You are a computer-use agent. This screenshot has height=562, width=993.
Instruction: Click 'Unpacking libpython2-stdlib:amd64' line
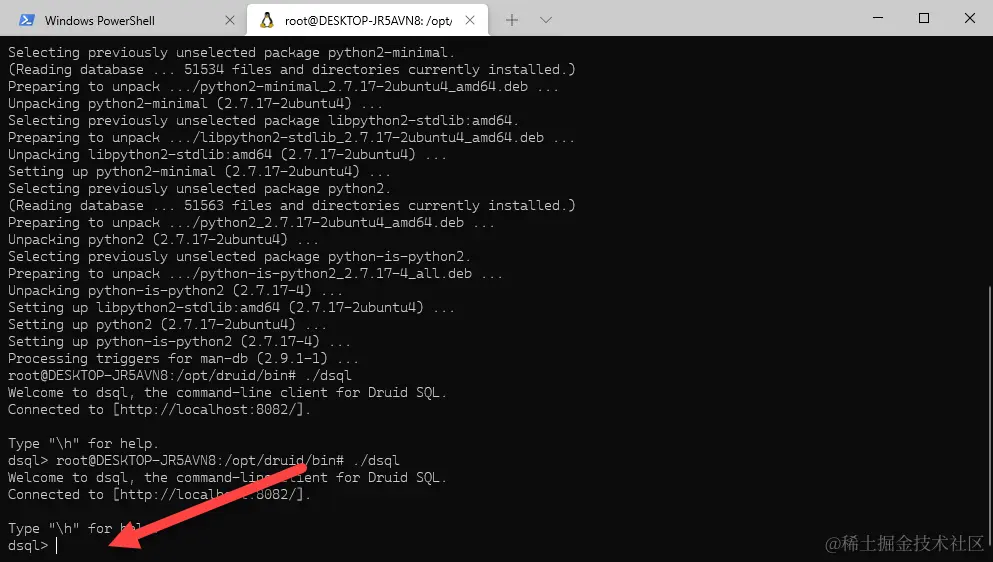point(227,155)
